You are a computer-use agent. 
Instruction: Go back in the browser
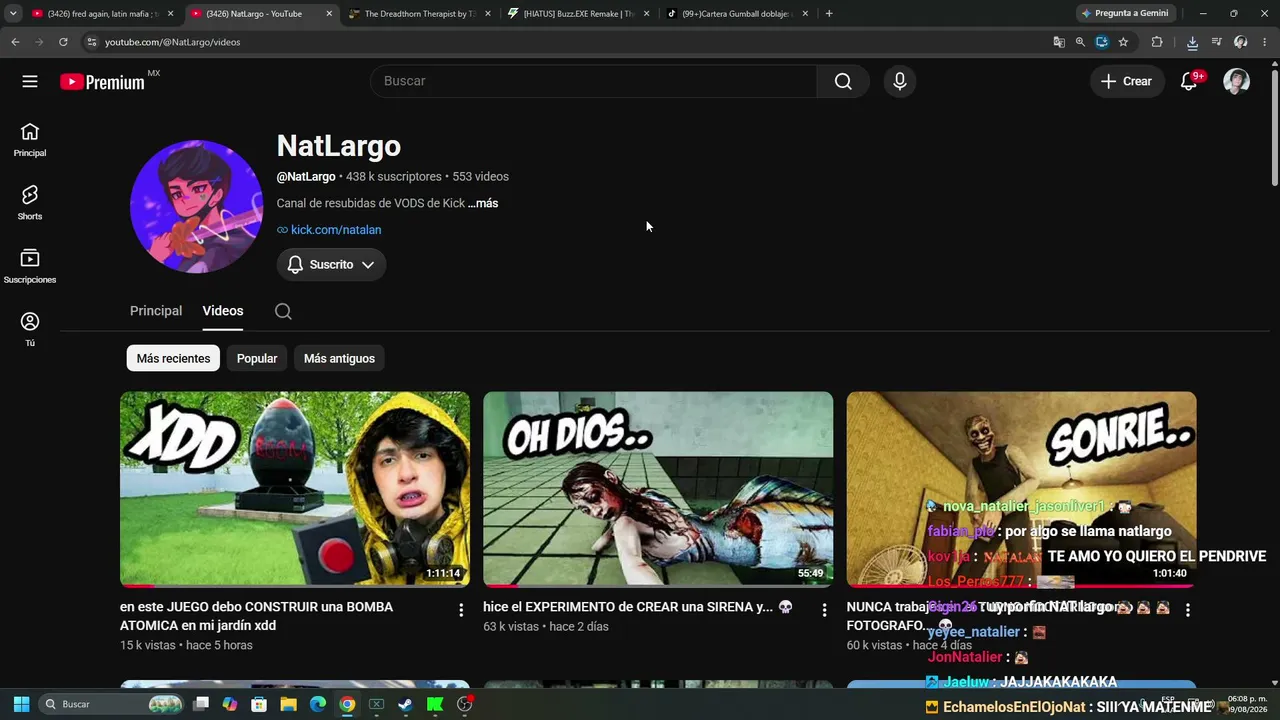pos(15,42)
